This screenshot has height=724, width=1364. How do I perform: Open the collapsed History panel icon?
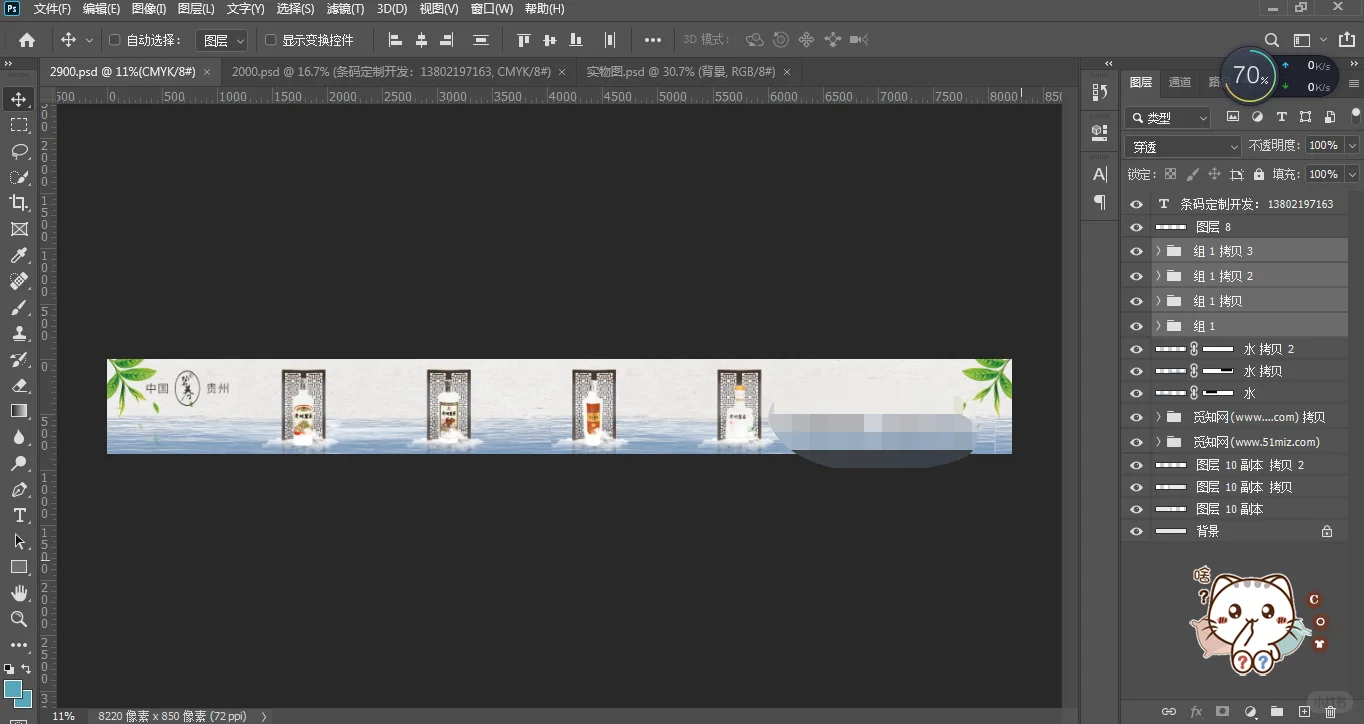point(1100,92)
